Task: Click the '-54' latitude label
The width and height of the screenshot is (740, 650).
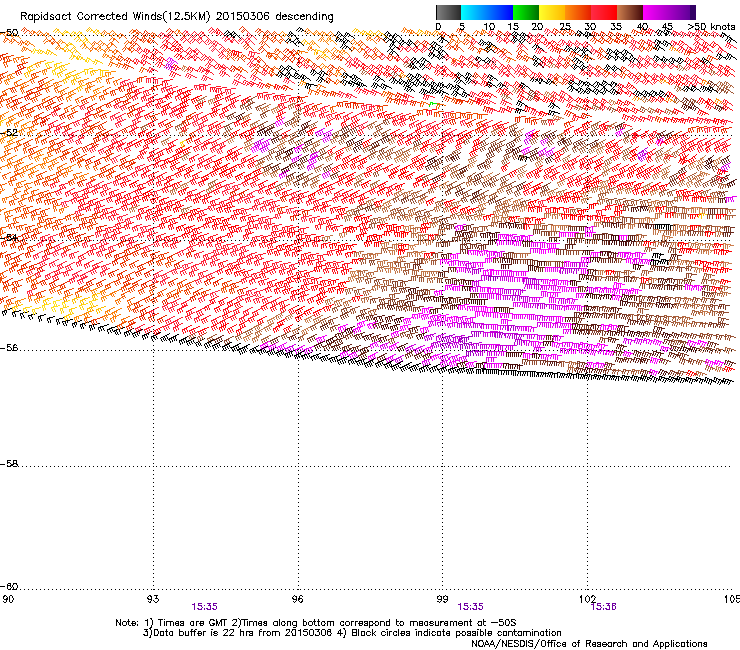Action: tap(9, 237)
